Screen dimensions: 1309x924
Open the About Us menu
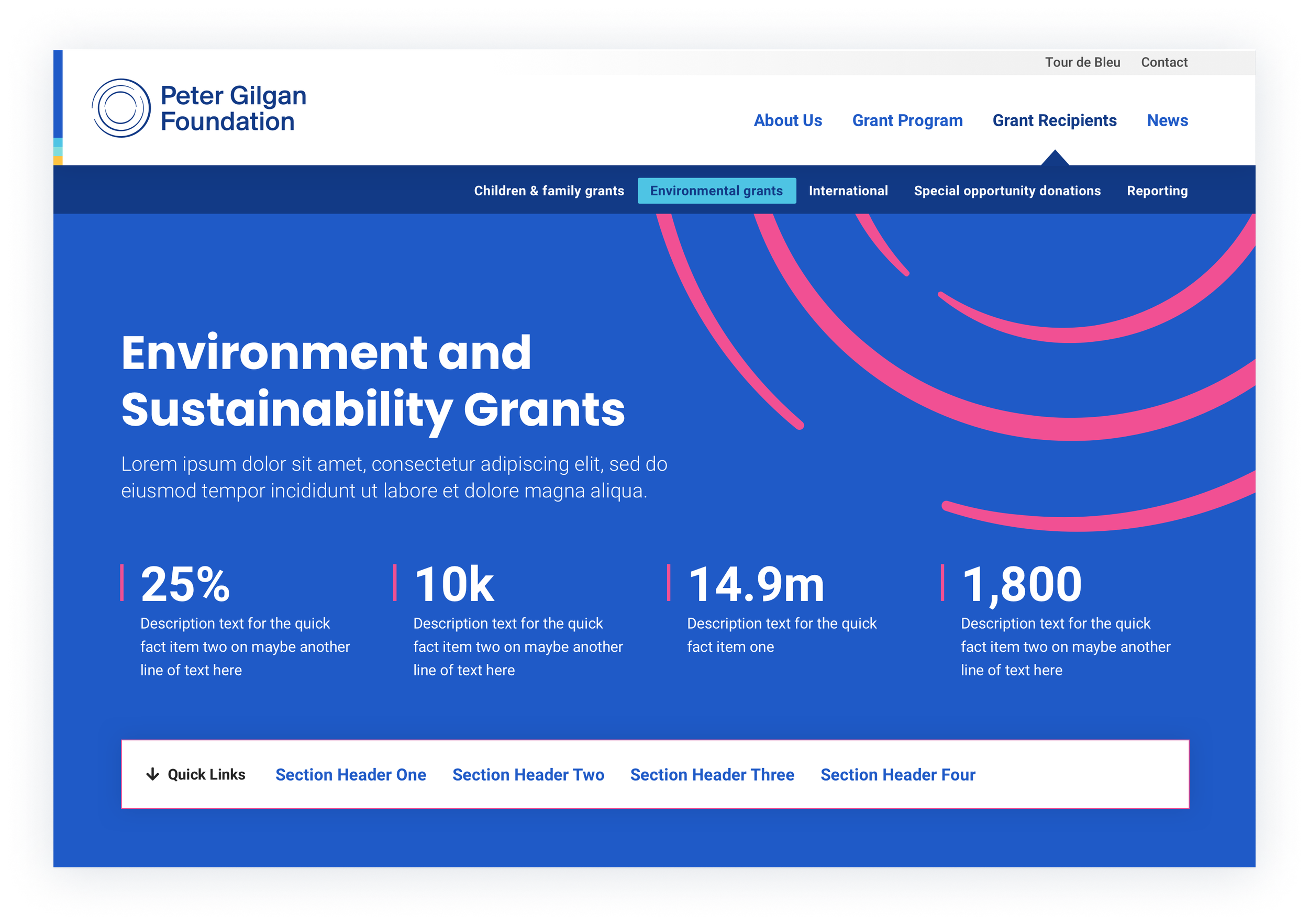(x=787, y=120)
